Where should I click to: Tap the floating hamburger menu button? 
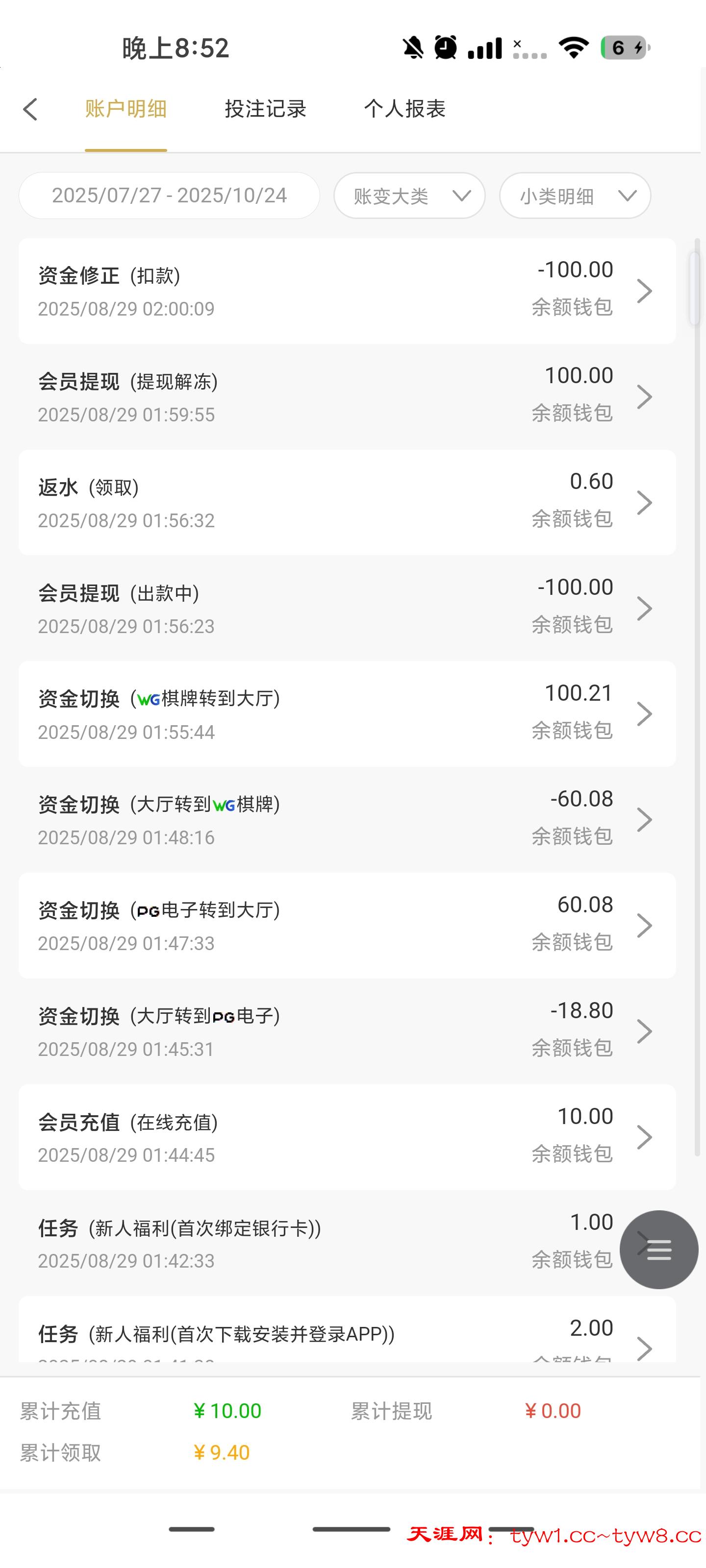pos(658,1249)
